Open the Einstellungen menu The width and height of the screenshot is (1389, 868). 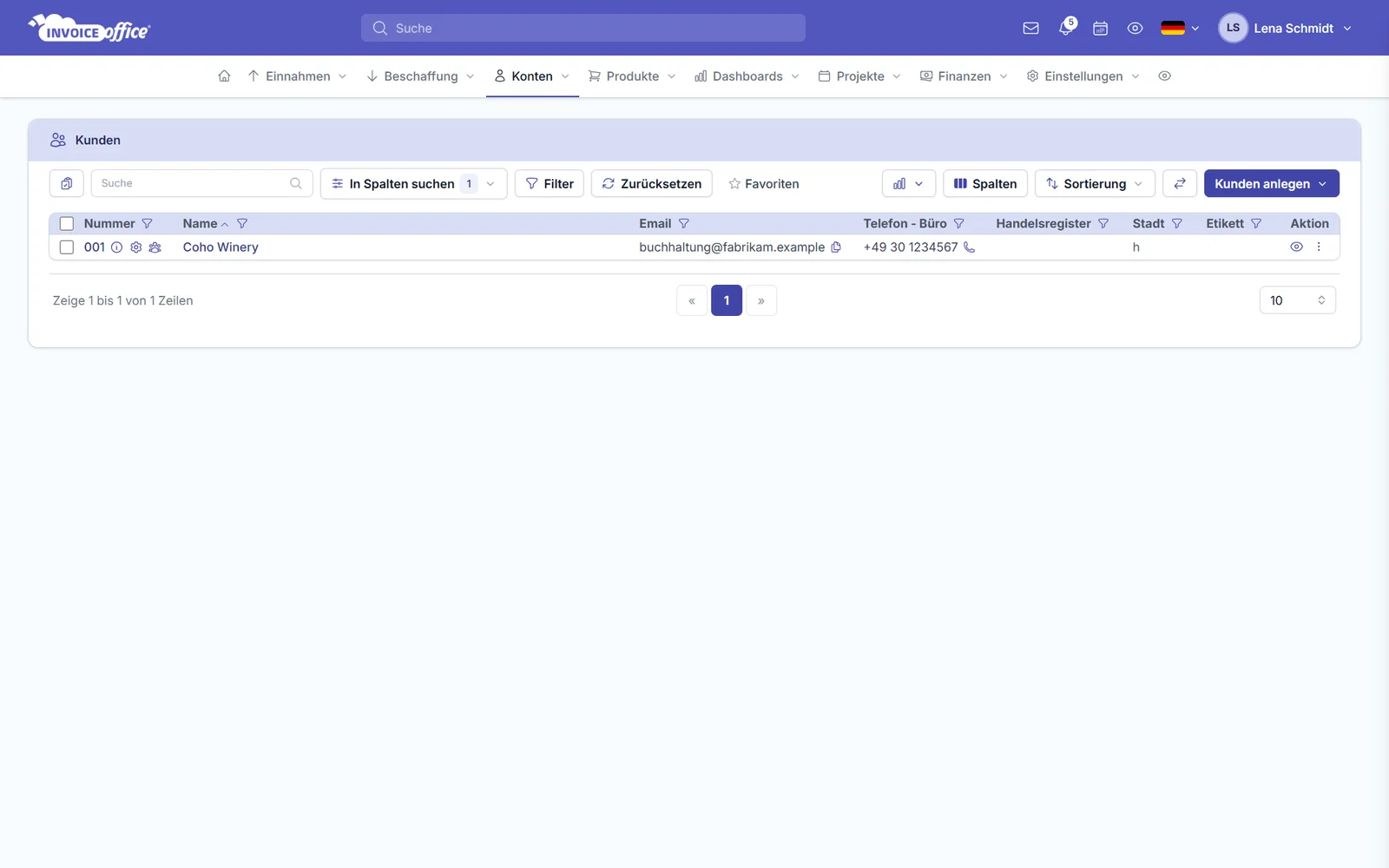1083,76
